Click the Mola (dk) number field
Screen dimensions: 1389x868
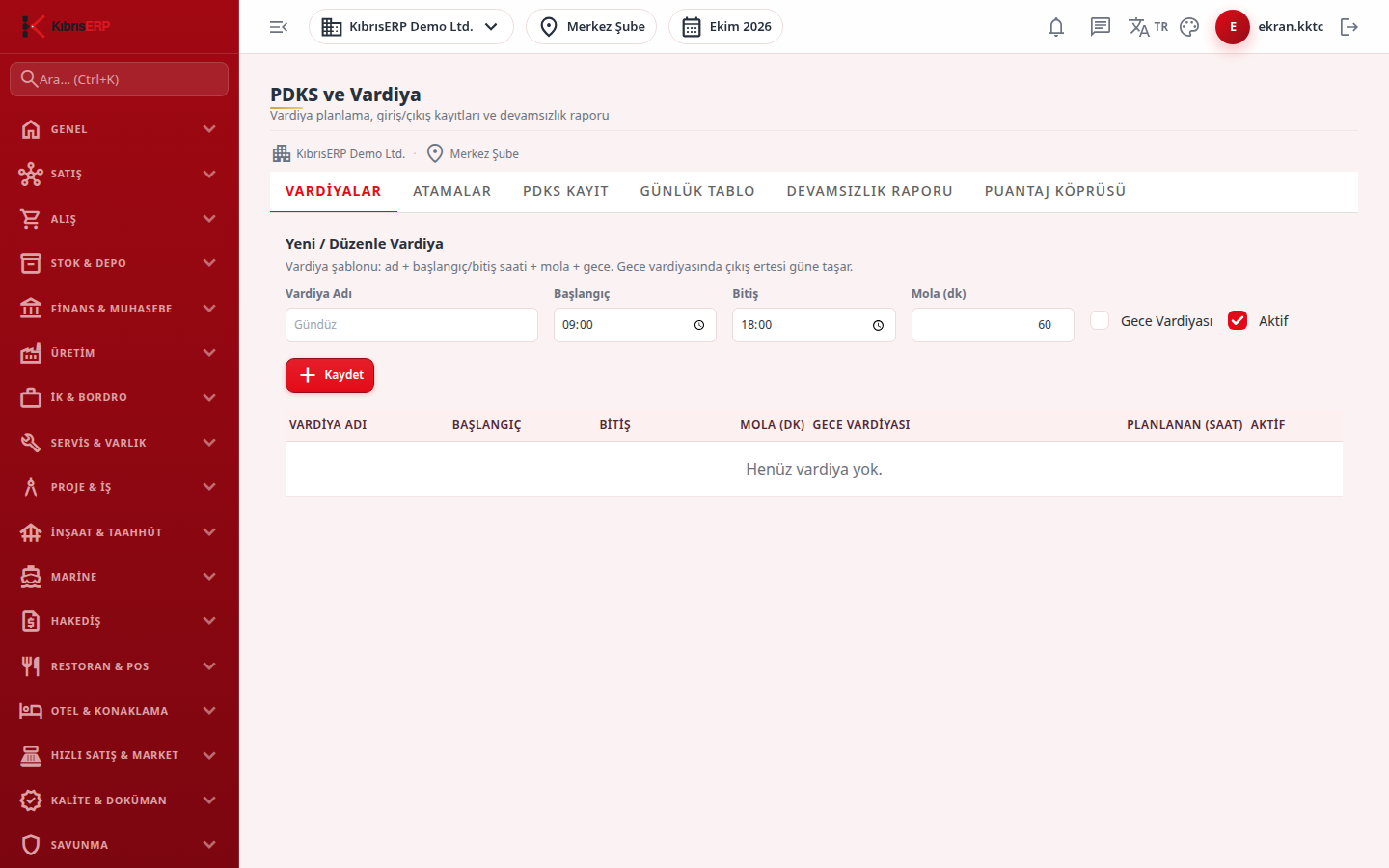coord(993,325)
